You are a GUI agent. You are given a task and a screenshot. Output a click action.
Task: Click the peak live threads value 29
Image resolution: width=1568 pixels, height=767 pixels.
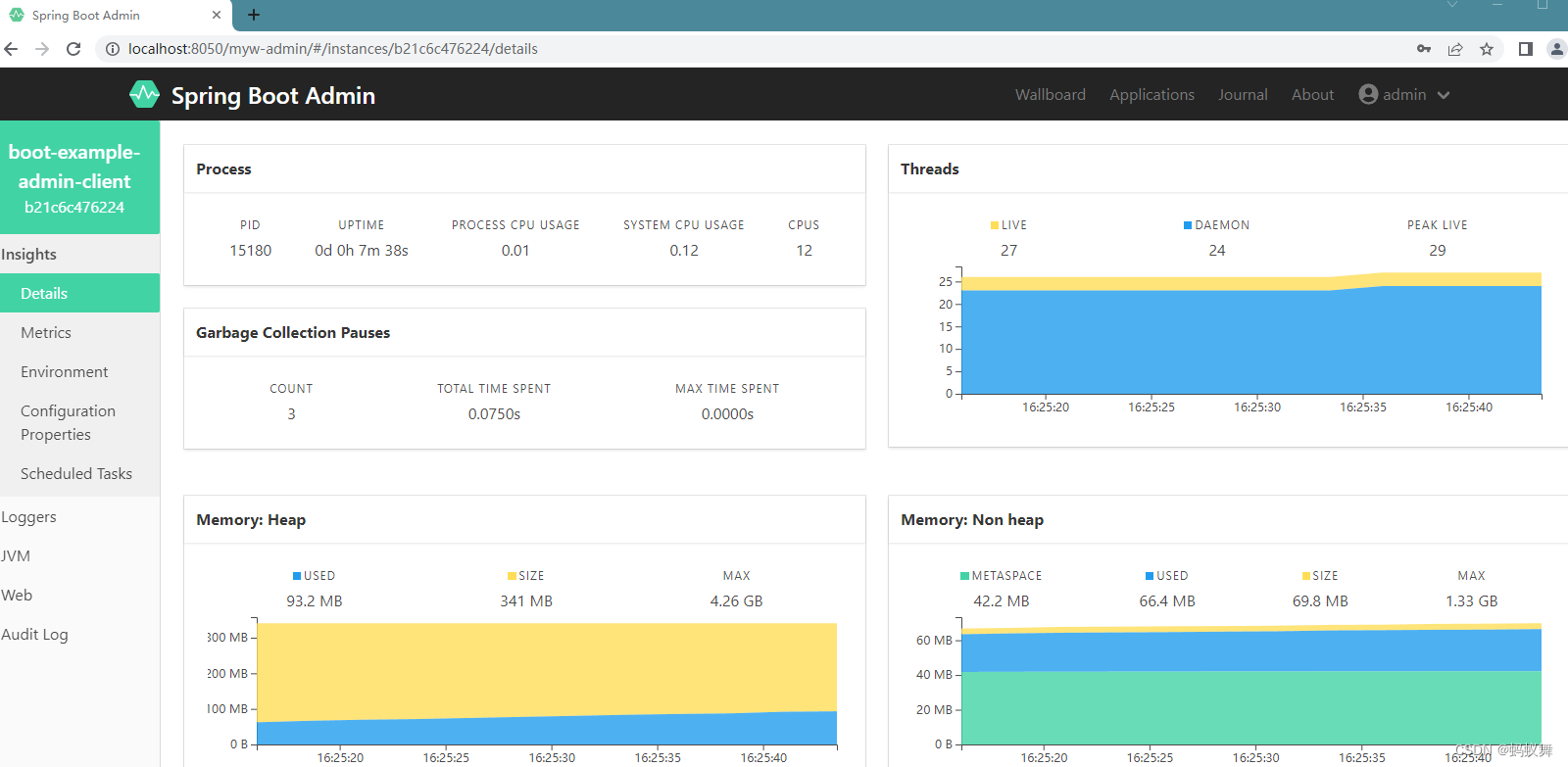(1438, 251)
